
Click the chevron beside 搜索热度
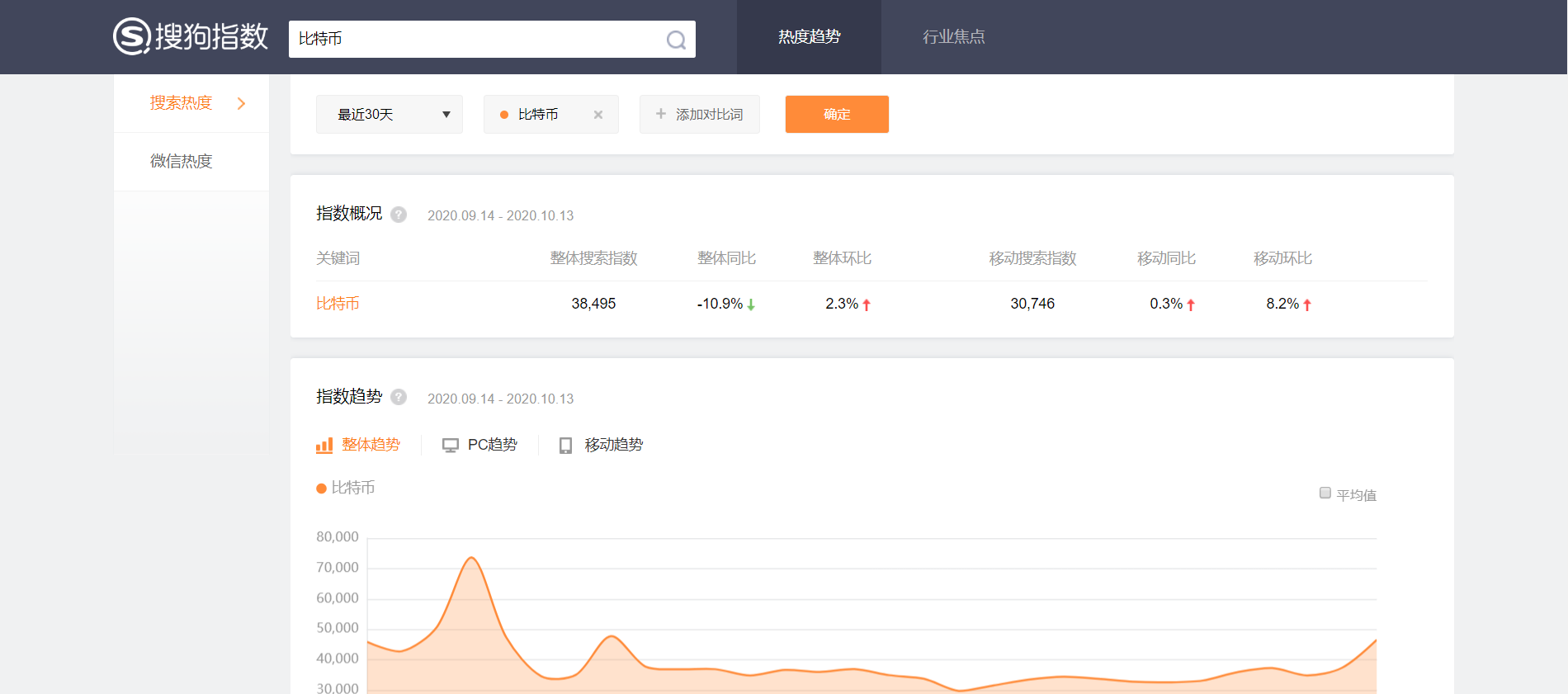coord(241,103)
